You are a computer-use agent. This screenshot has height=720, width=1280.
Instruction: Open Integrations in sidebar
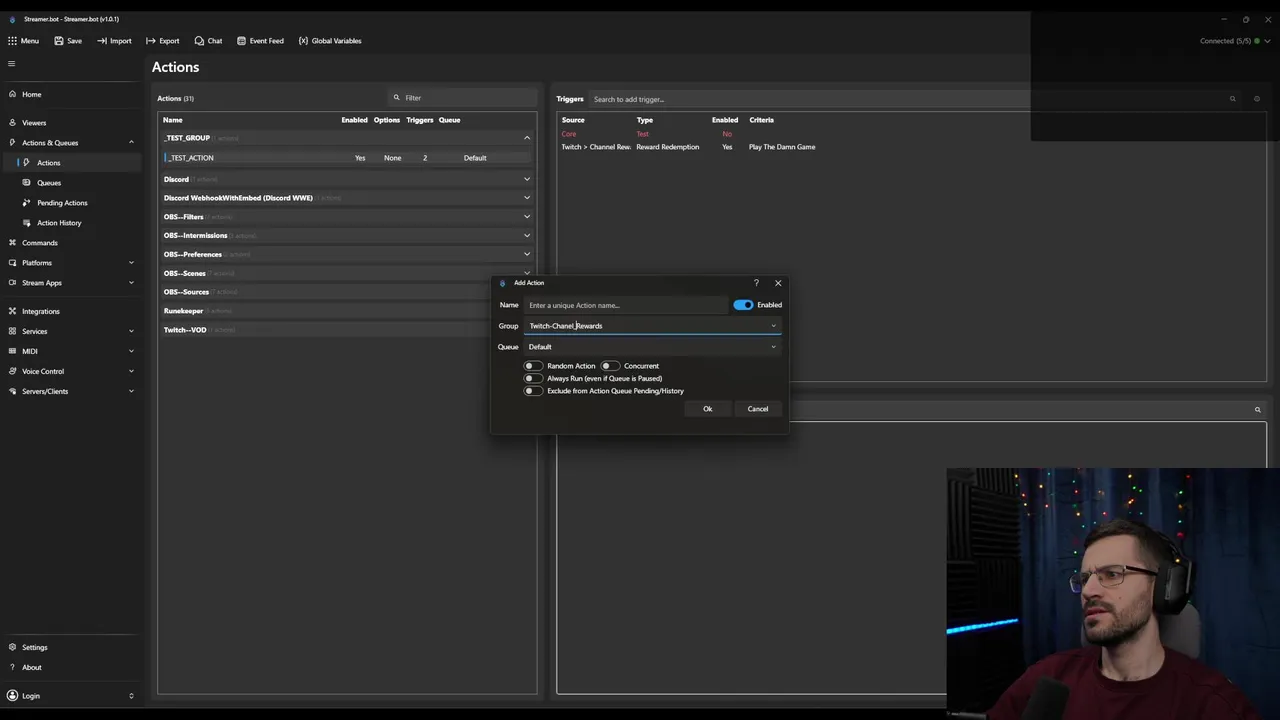click(41, 311)
